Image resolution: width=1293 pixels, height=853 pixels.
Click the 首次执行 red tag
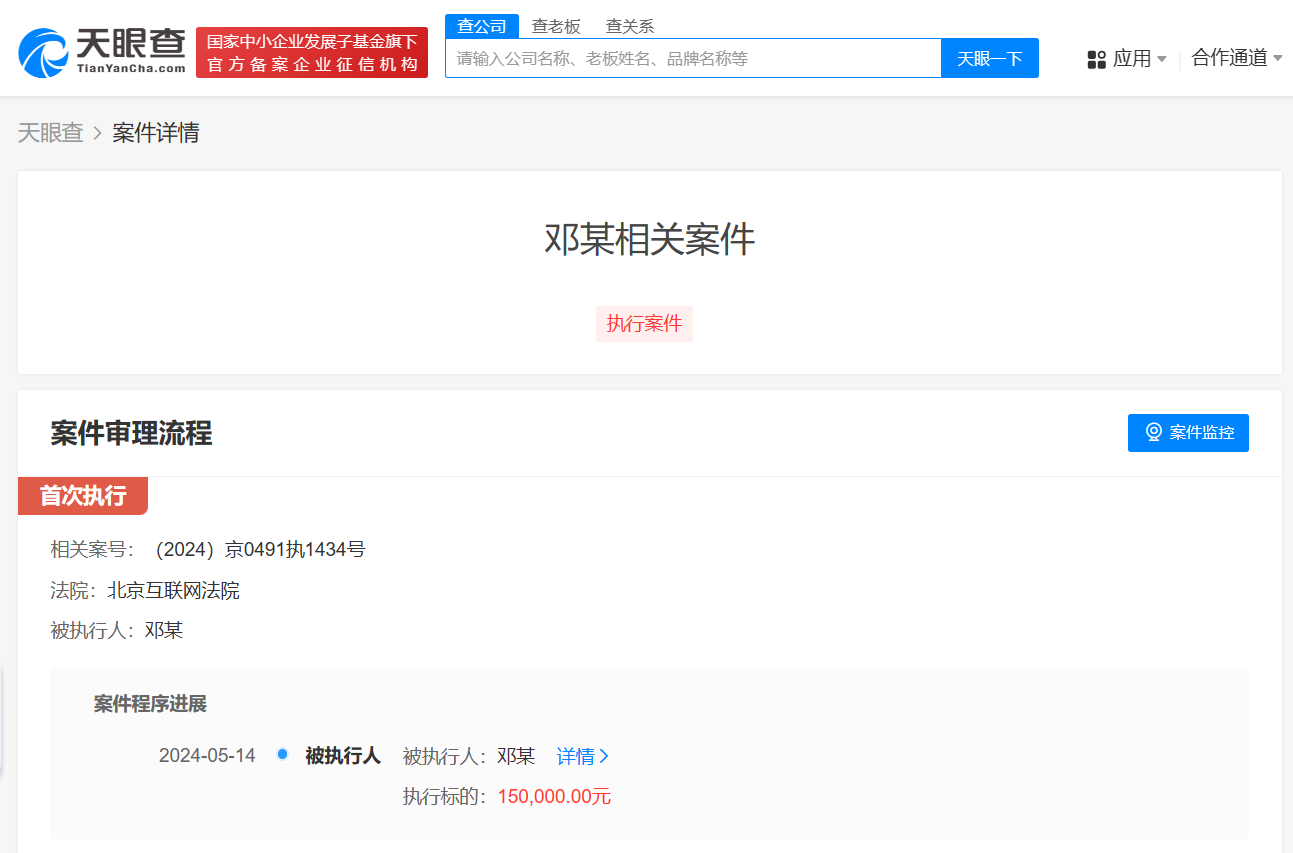(82, 495)
